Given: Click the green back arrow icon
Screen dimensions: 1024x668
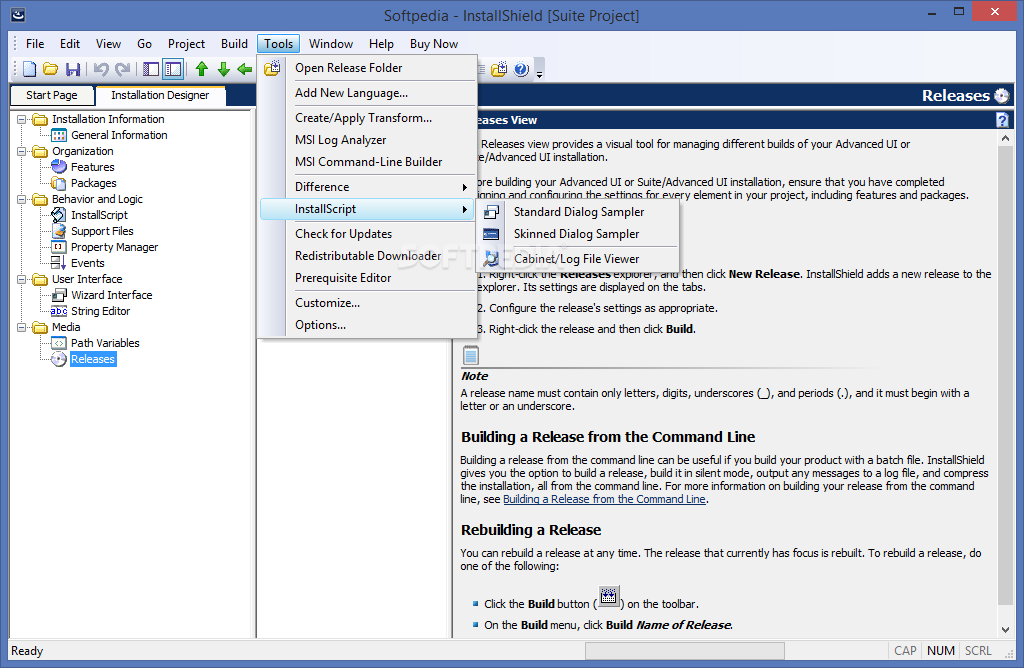Looking at the screenshot, I should point(245,69).
